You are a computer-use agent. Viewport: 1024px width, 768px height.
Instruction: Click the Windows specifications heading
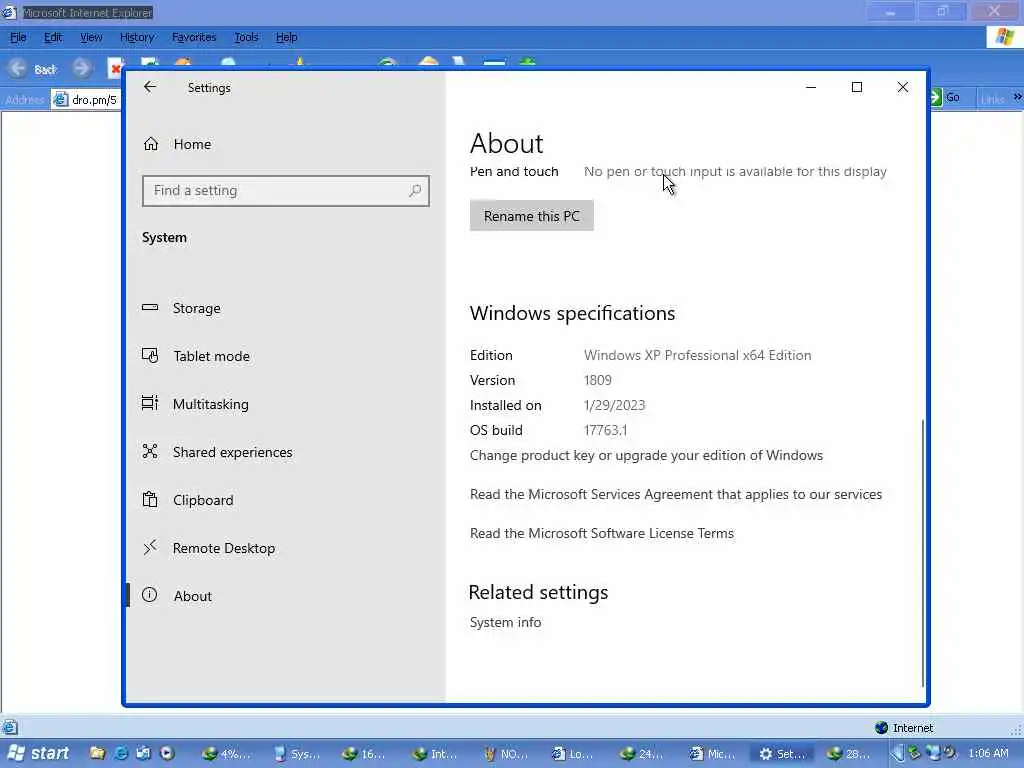(573, 313)
